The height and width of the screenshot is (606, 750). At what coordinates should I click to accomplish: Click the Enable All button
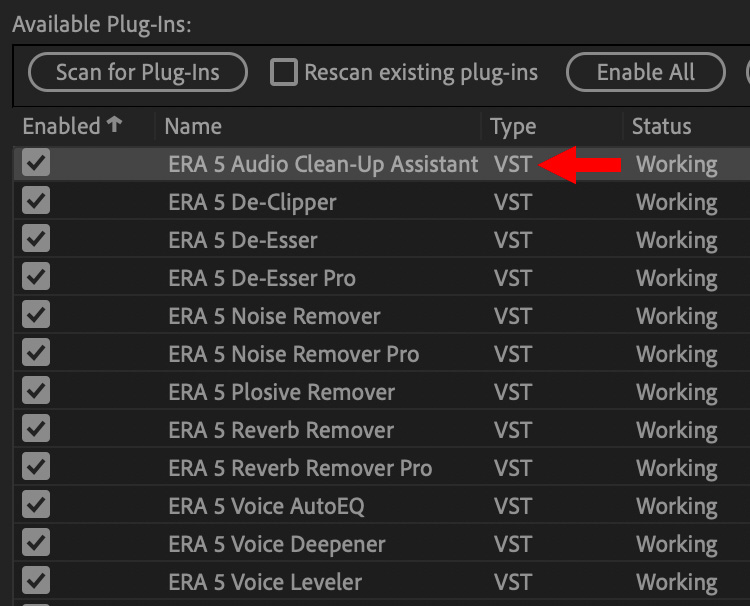point(646,72)
